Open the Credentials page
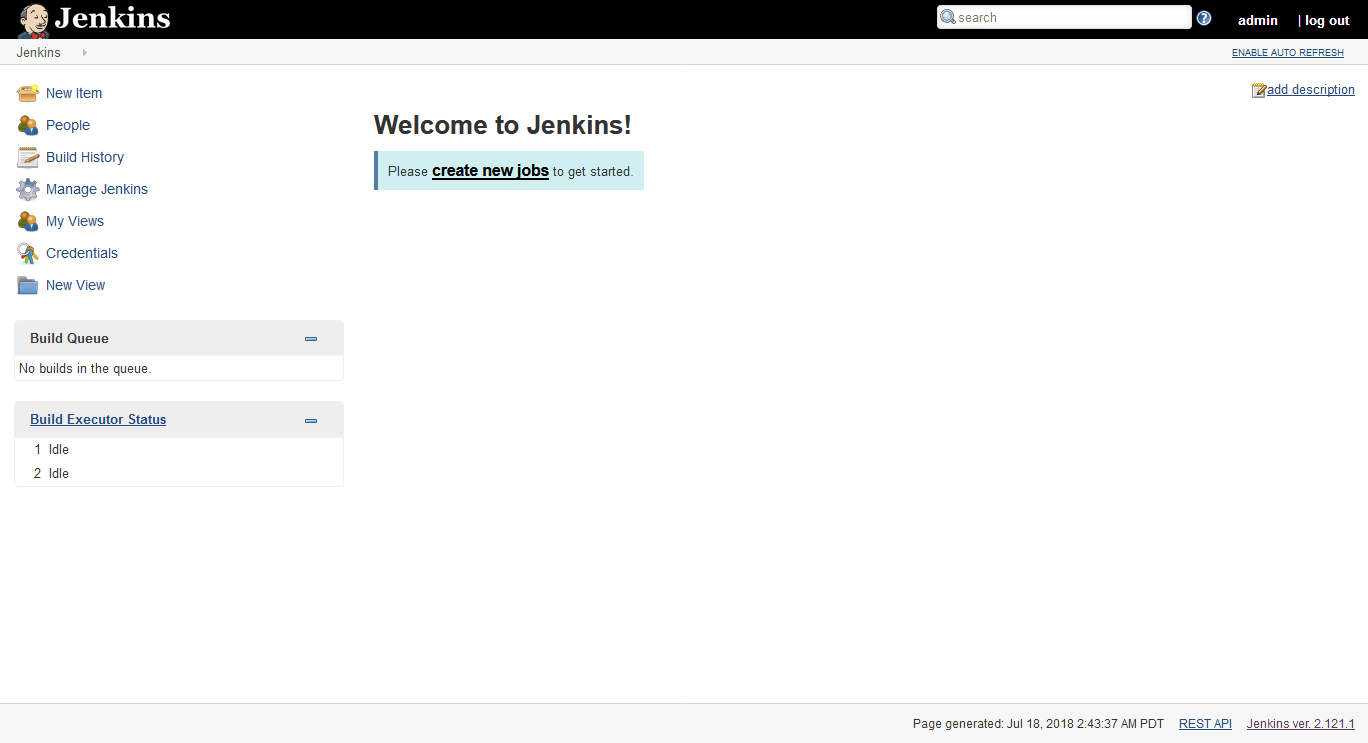 (x=82, y=253)
